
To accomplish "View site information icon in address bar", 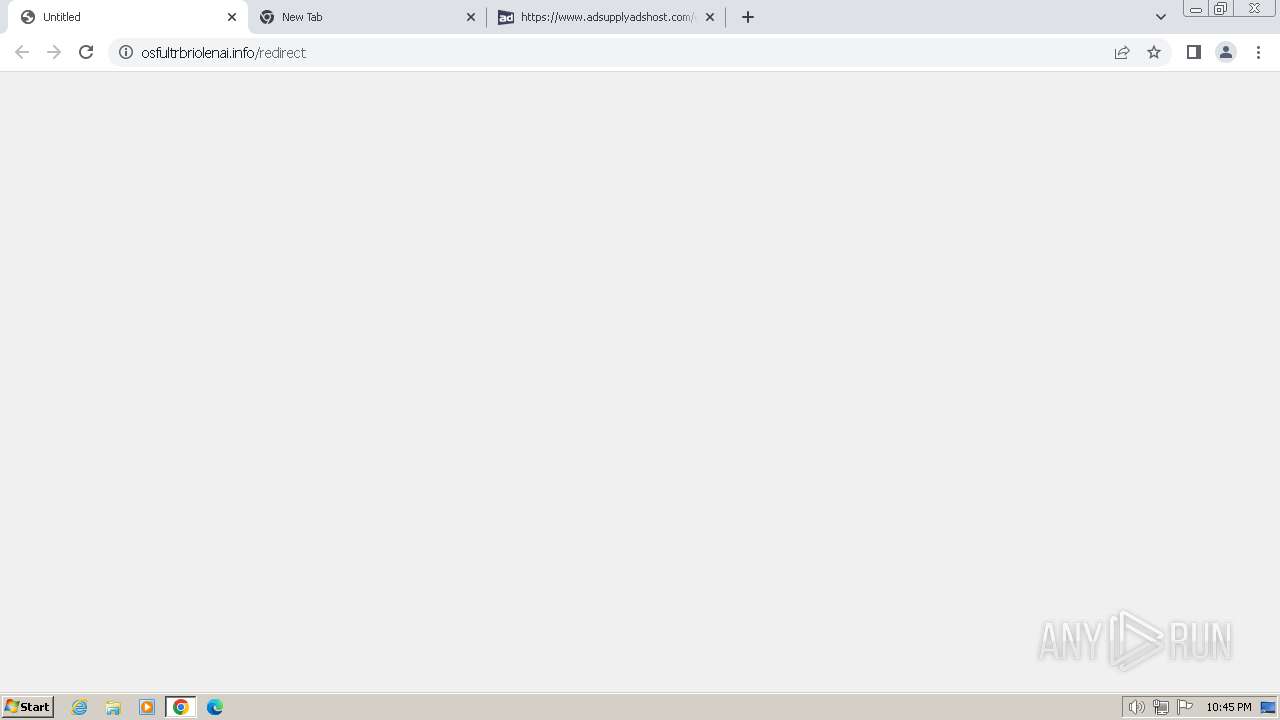I will (126, 52).
